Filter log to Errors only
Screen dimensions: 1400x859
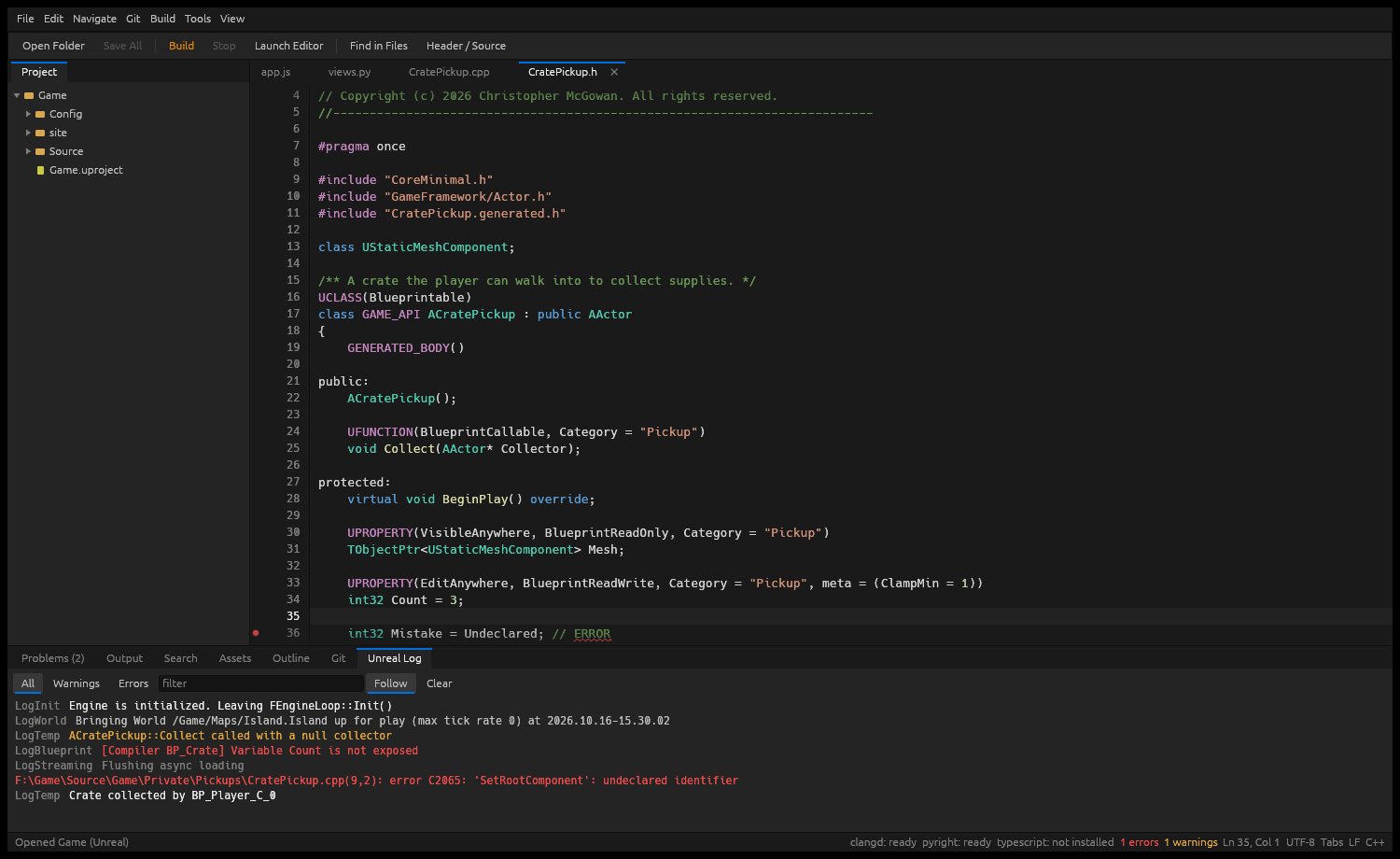click(133, 683)
